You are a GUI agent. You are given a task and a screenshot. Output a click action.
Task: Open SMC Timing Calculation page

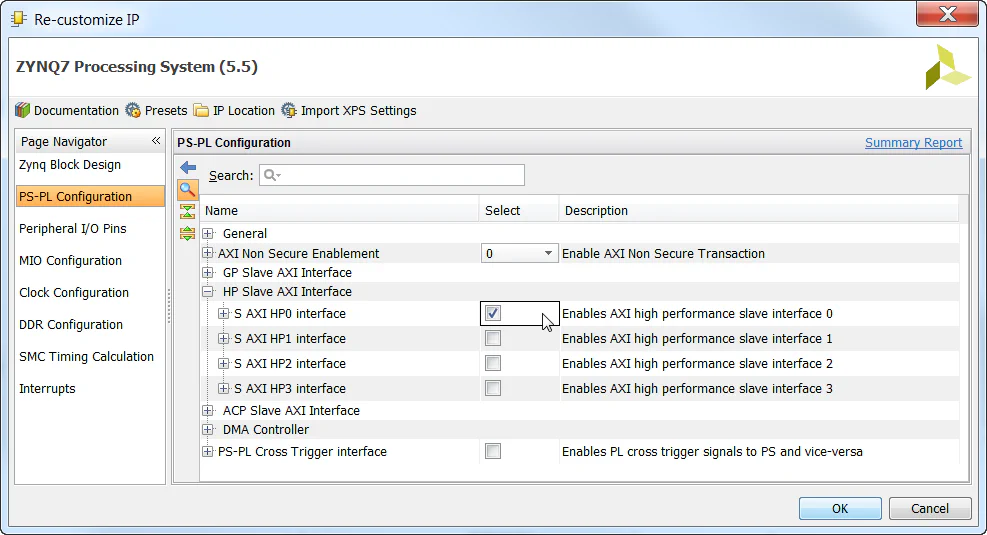pyautogui.click(x=86, y=357)
